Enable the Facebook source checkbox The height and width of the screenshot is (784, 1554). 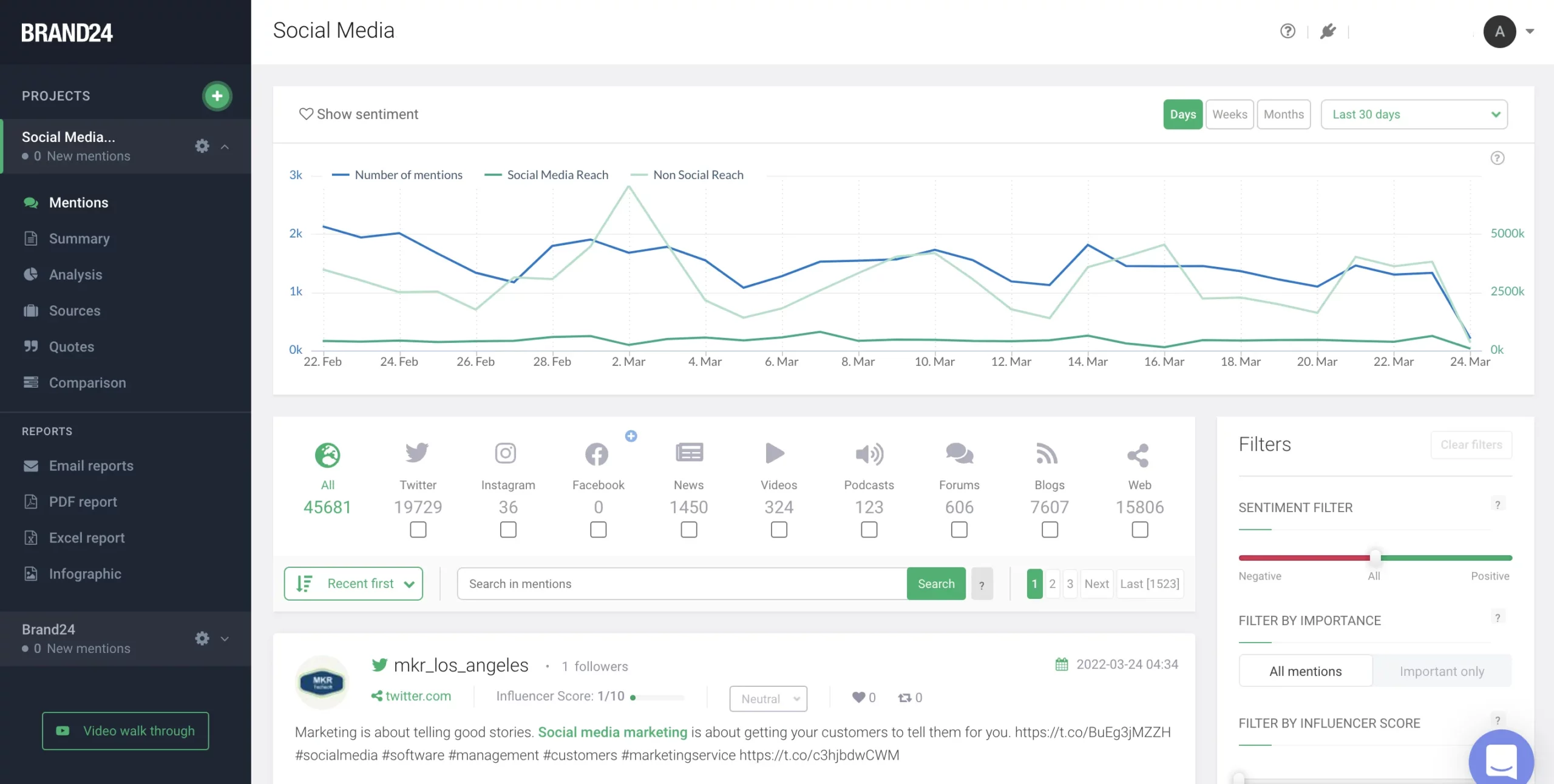point(597,530)
